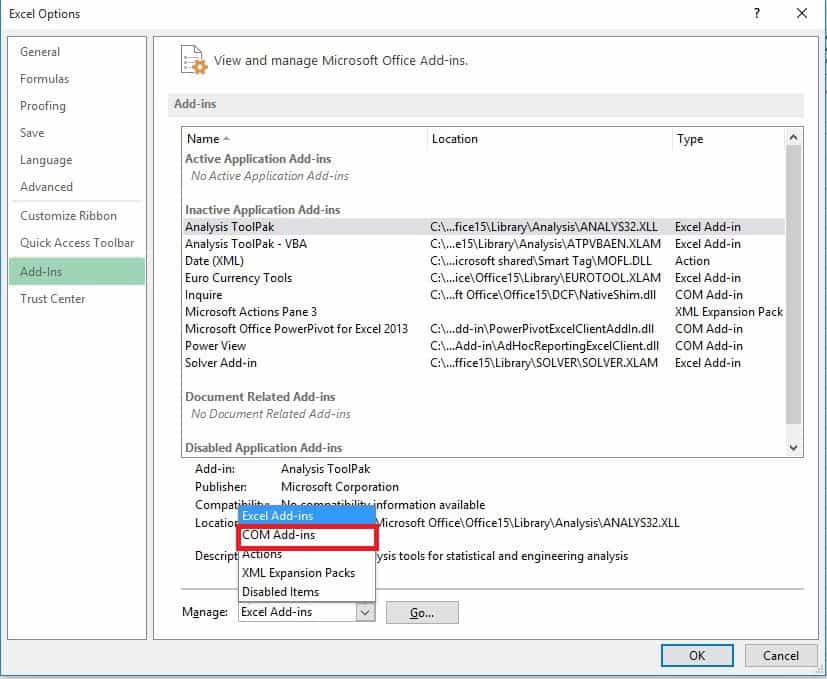
Task: Click the down arrow on the list scrollbar
Action: [x=792, y=447]
